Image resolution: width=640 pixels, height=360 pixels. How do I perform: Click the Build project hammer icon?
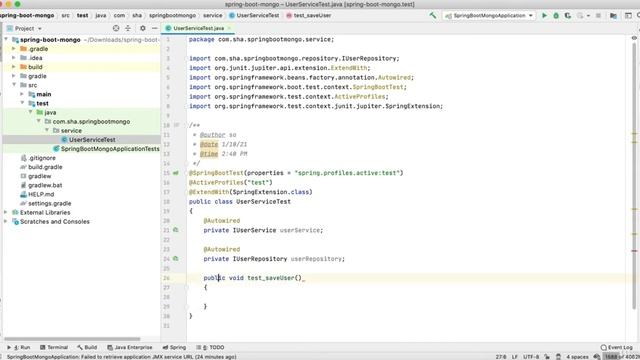coord(433,16)
